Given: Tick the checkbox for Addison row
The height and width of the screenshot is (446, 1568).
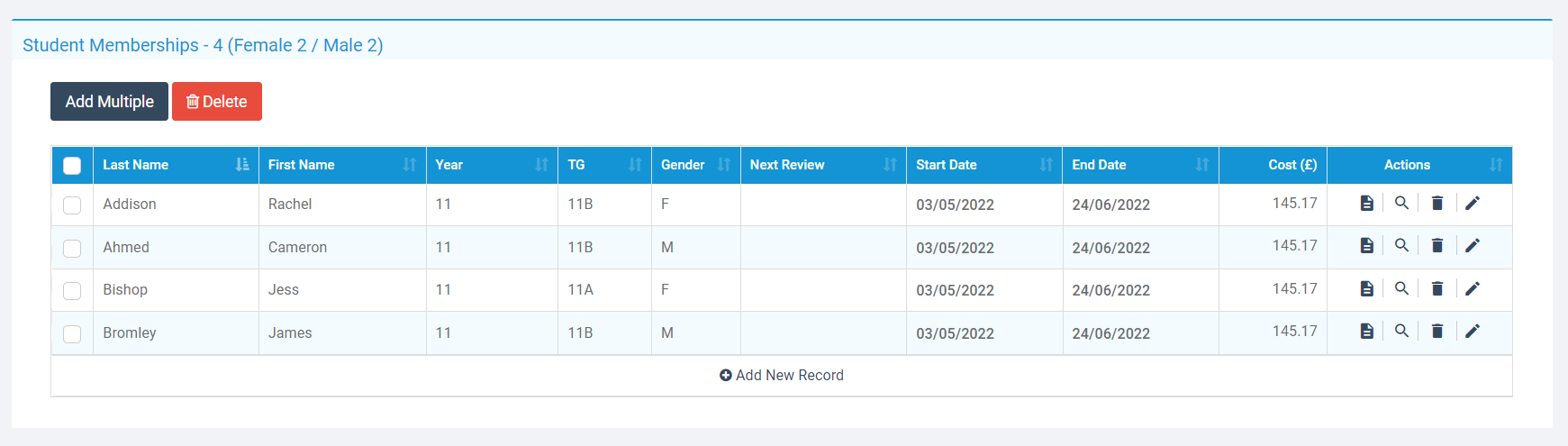Looking at the screenshot, I should pyautogui.click(x=72, y=205).
